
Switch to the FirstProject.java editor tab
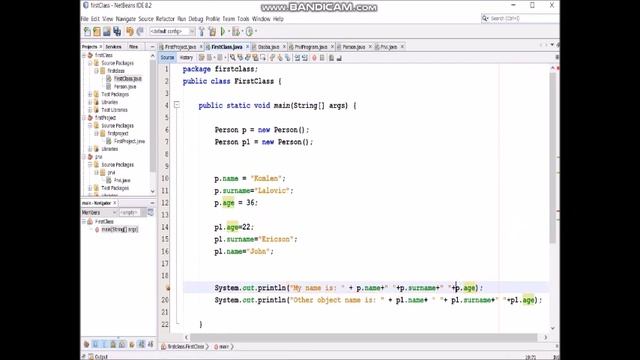[x=180, y=47]
